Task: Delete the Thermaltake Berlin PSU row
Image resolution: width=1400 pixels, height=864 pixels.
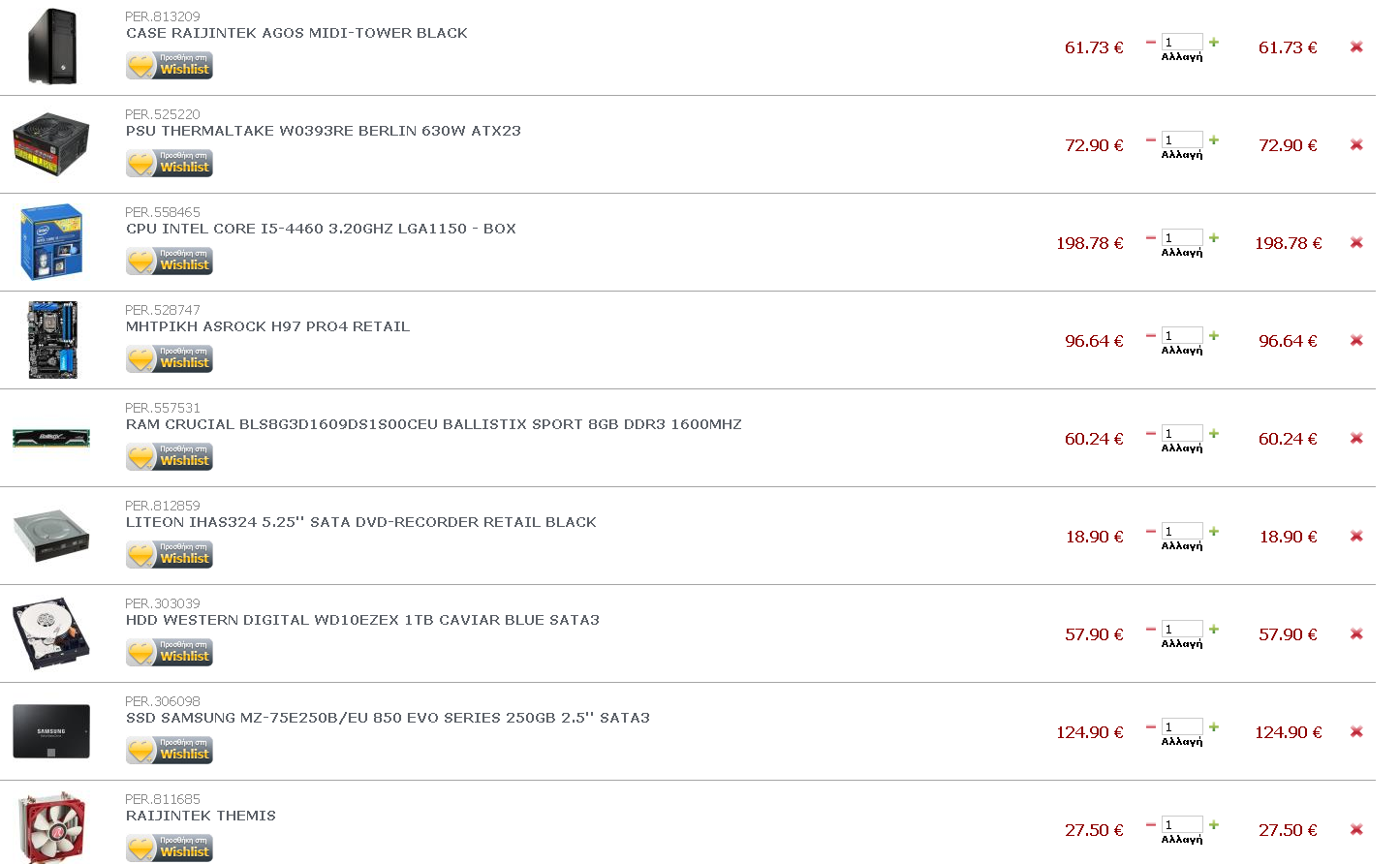Action: point(1356,145)
